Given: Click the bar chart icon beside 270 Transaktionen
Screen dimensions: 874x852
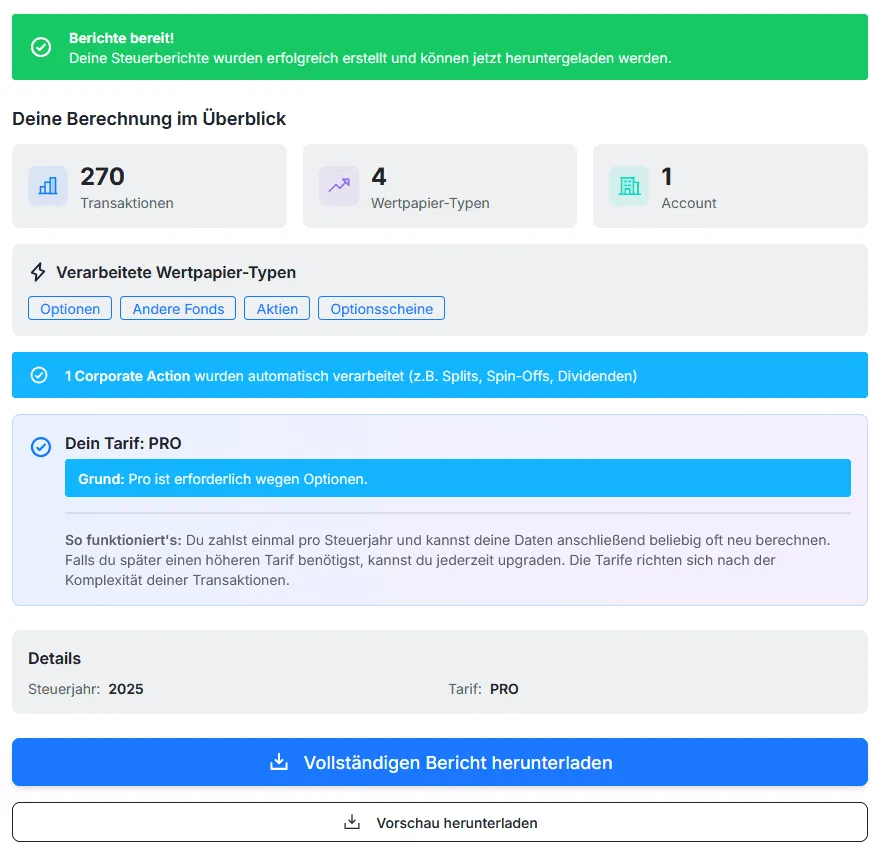Looking at the screenshot, I should [48, 186].
